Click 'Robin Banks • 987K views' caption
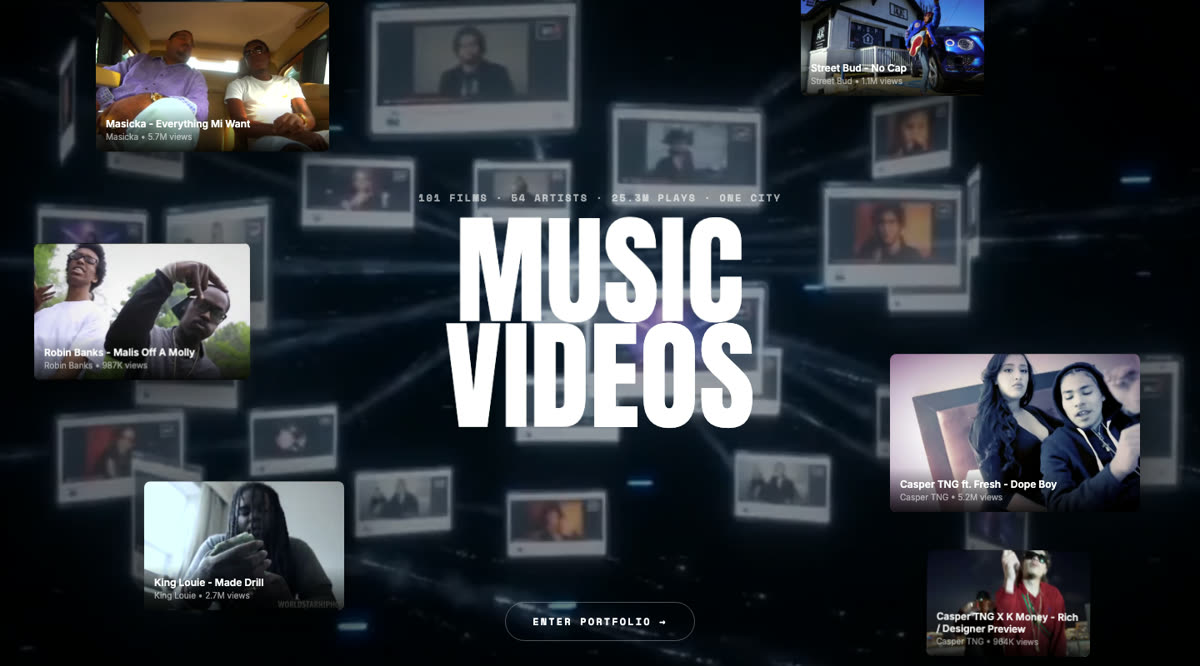The width and height of the screenshot is (1200, 666). coord(95,365)
